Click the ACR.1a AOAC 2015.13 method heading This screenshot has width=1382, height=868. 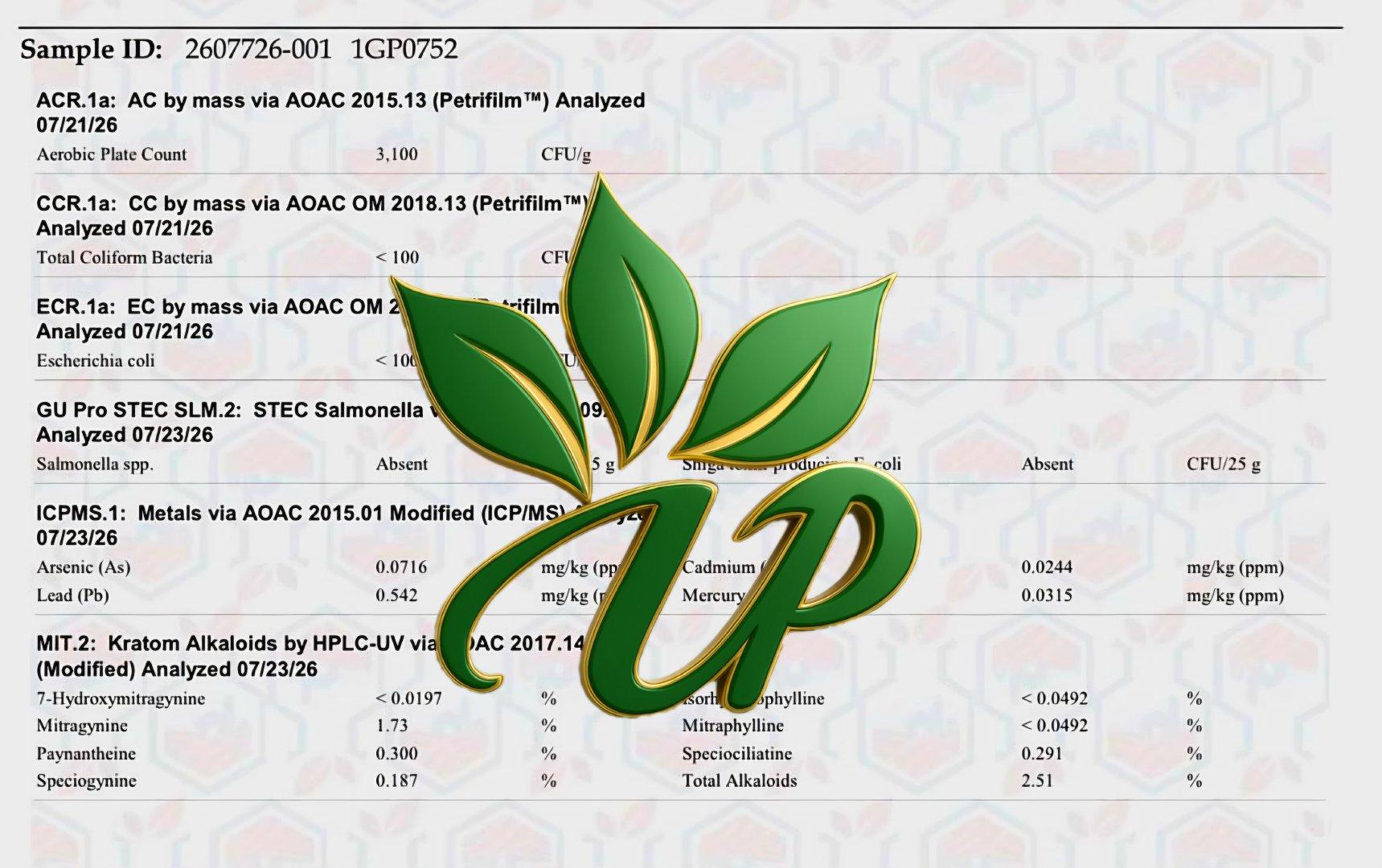pos(341,113)
